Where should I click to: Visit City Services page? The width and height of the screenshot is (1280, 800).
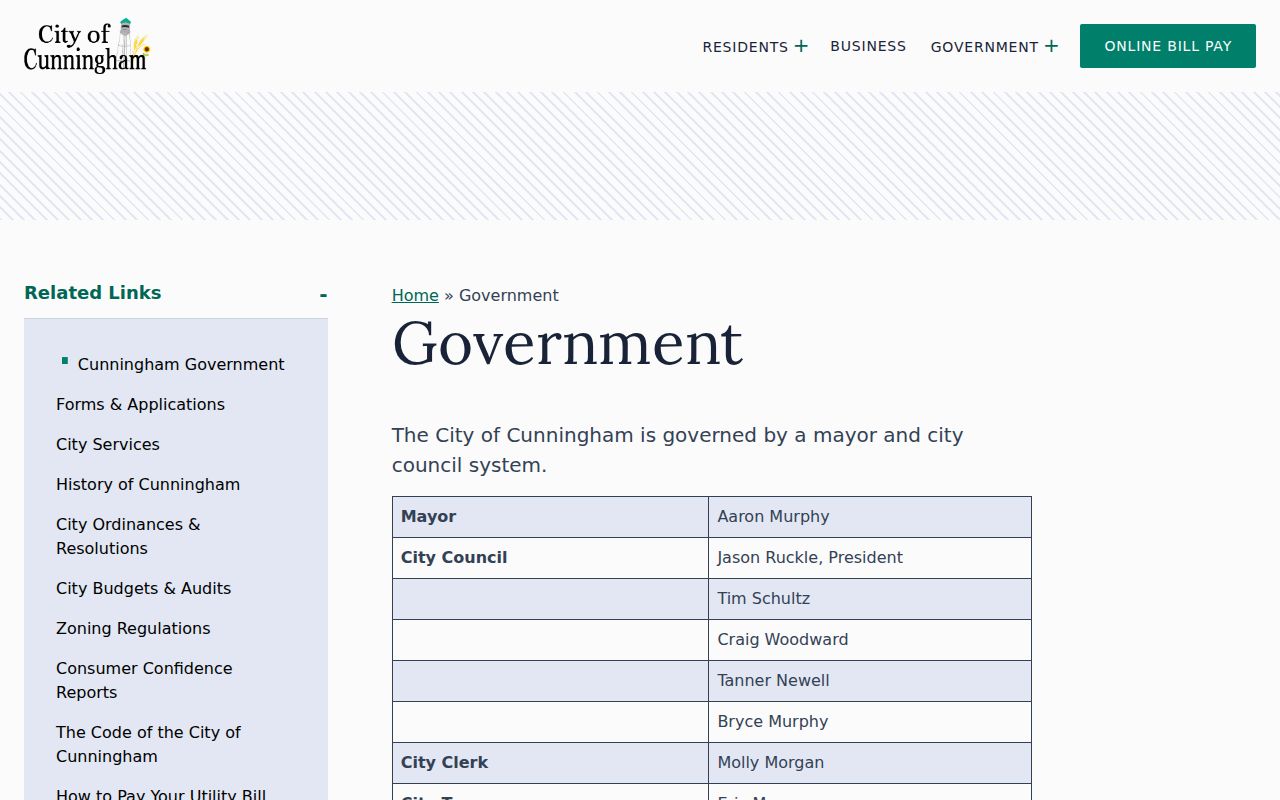[108, 444]
